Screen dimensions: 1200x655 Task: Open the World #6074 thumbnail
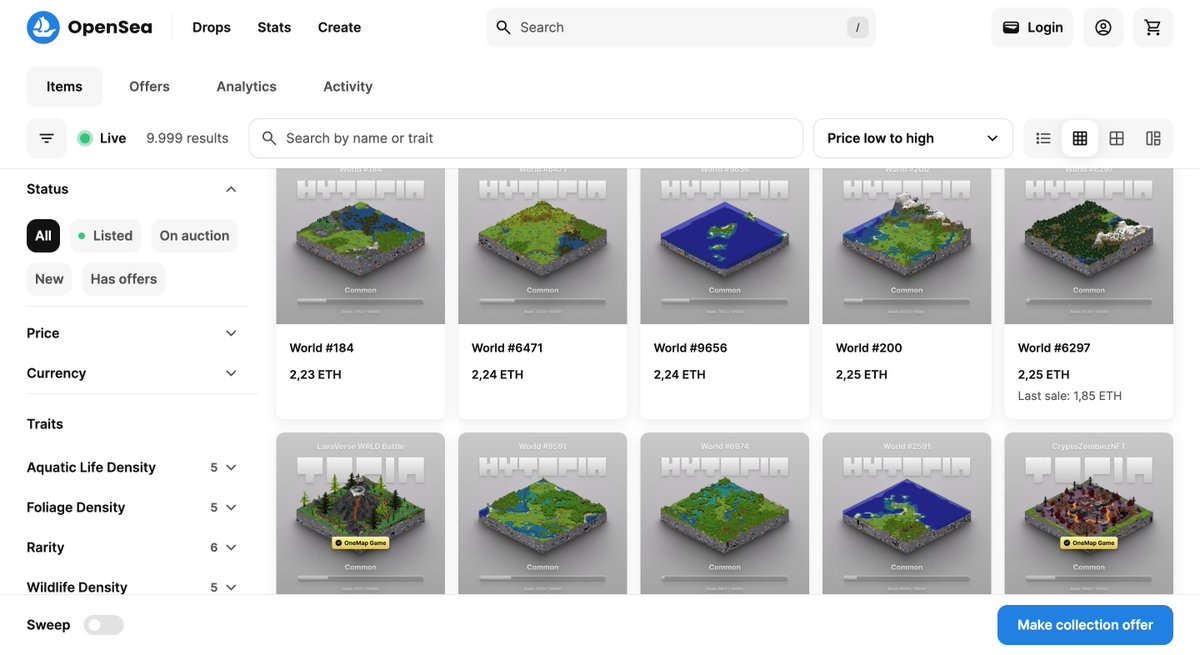pos(725,514)
